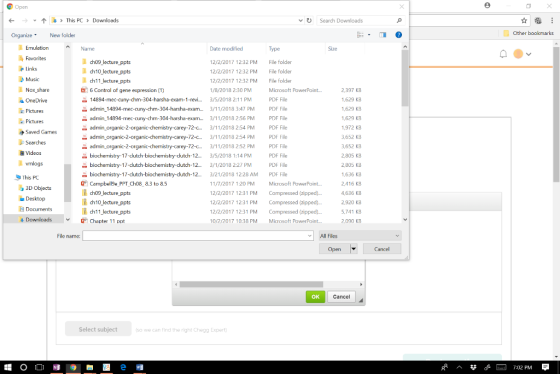Viewport: 560px width, 374px height.
Task: Click the Open button's split dropdown arrow
Action: (354, 249)
